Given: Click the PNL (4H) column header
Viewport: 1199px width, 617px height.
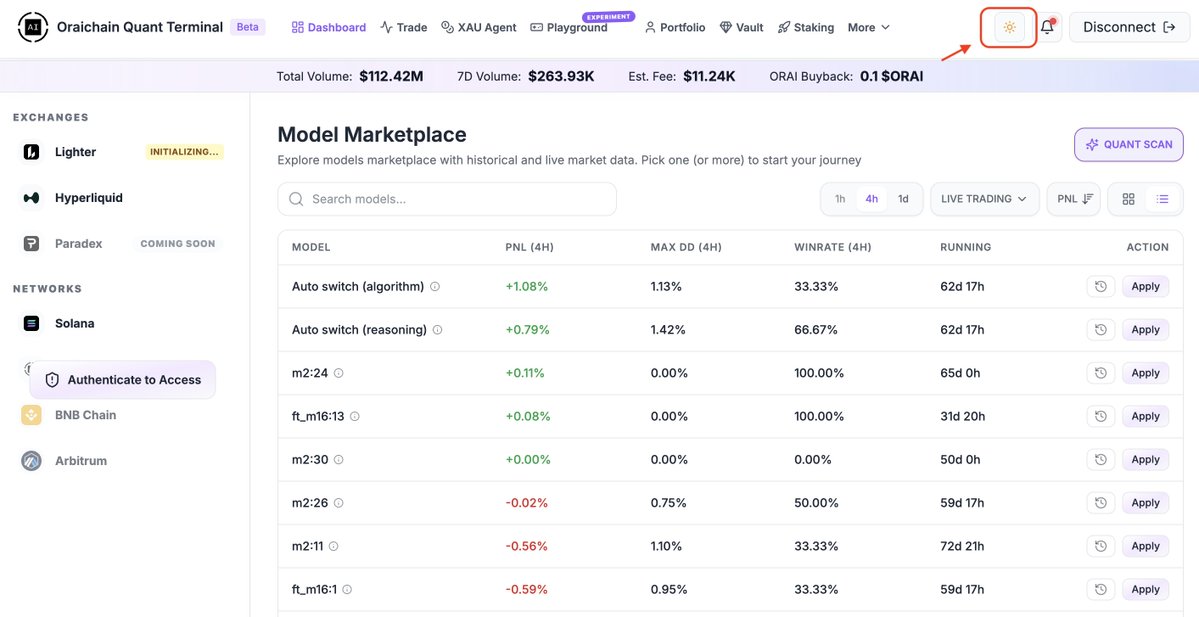Looking at the screenshot, I should pos(529,248).
